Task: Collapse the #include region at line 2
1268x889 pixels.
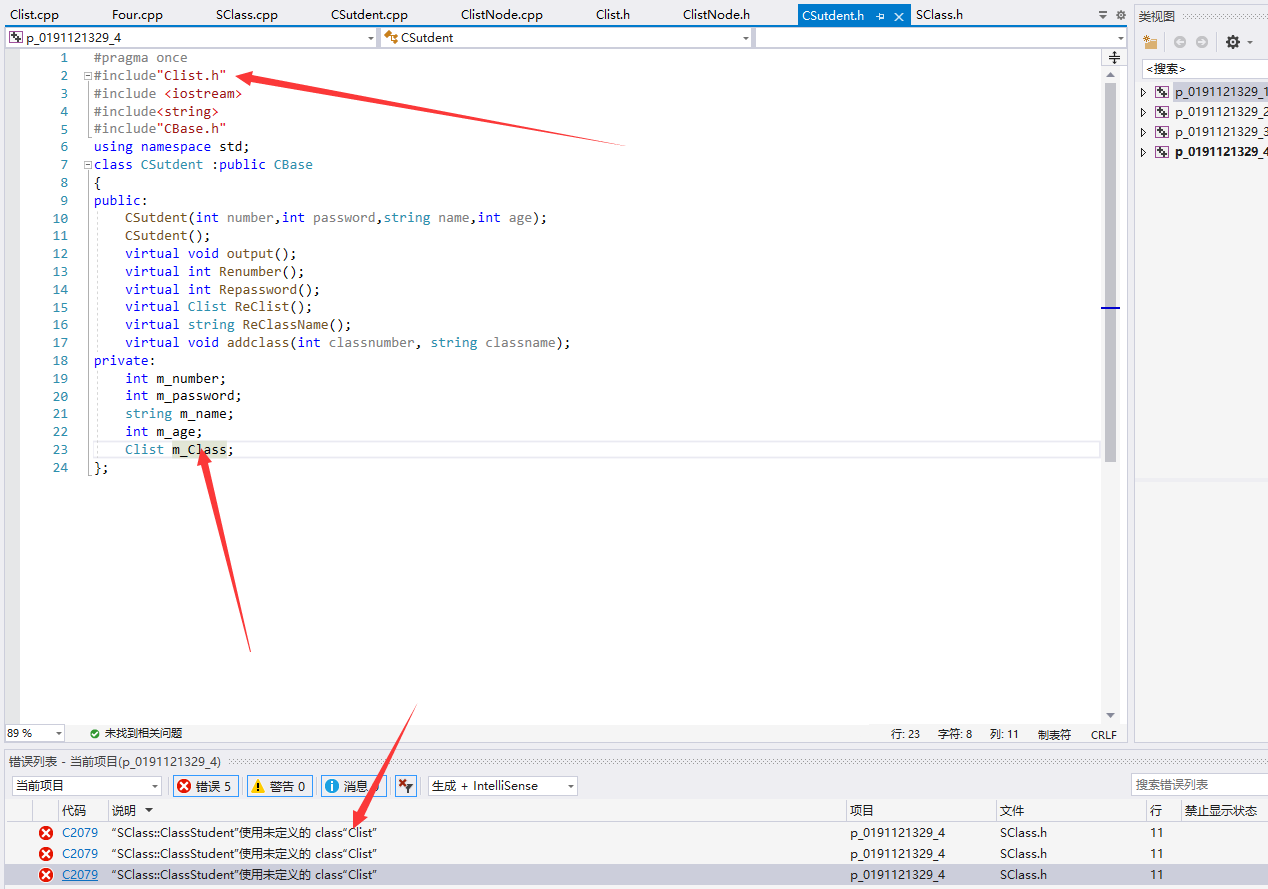Action: tap(88, 76)
